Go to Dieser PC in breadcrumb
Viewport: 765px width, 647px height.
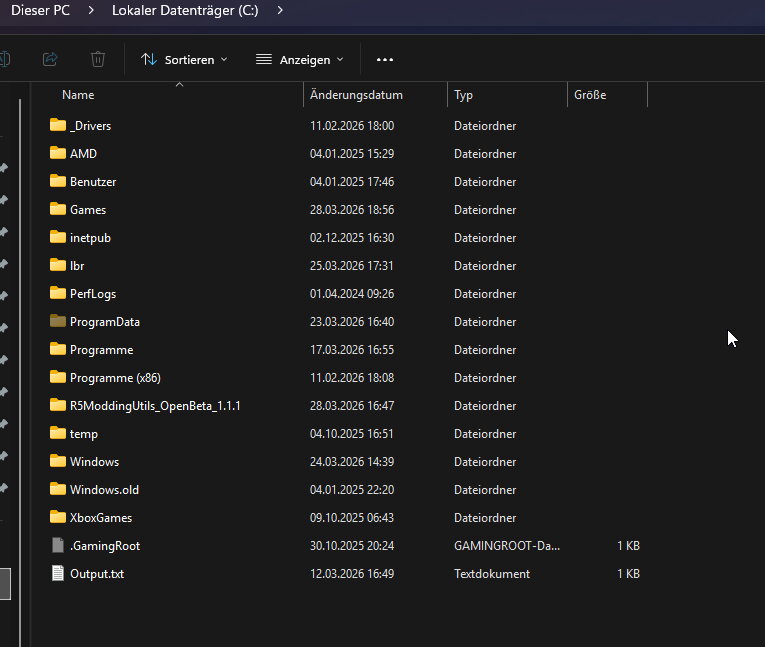tap(40, 10)
